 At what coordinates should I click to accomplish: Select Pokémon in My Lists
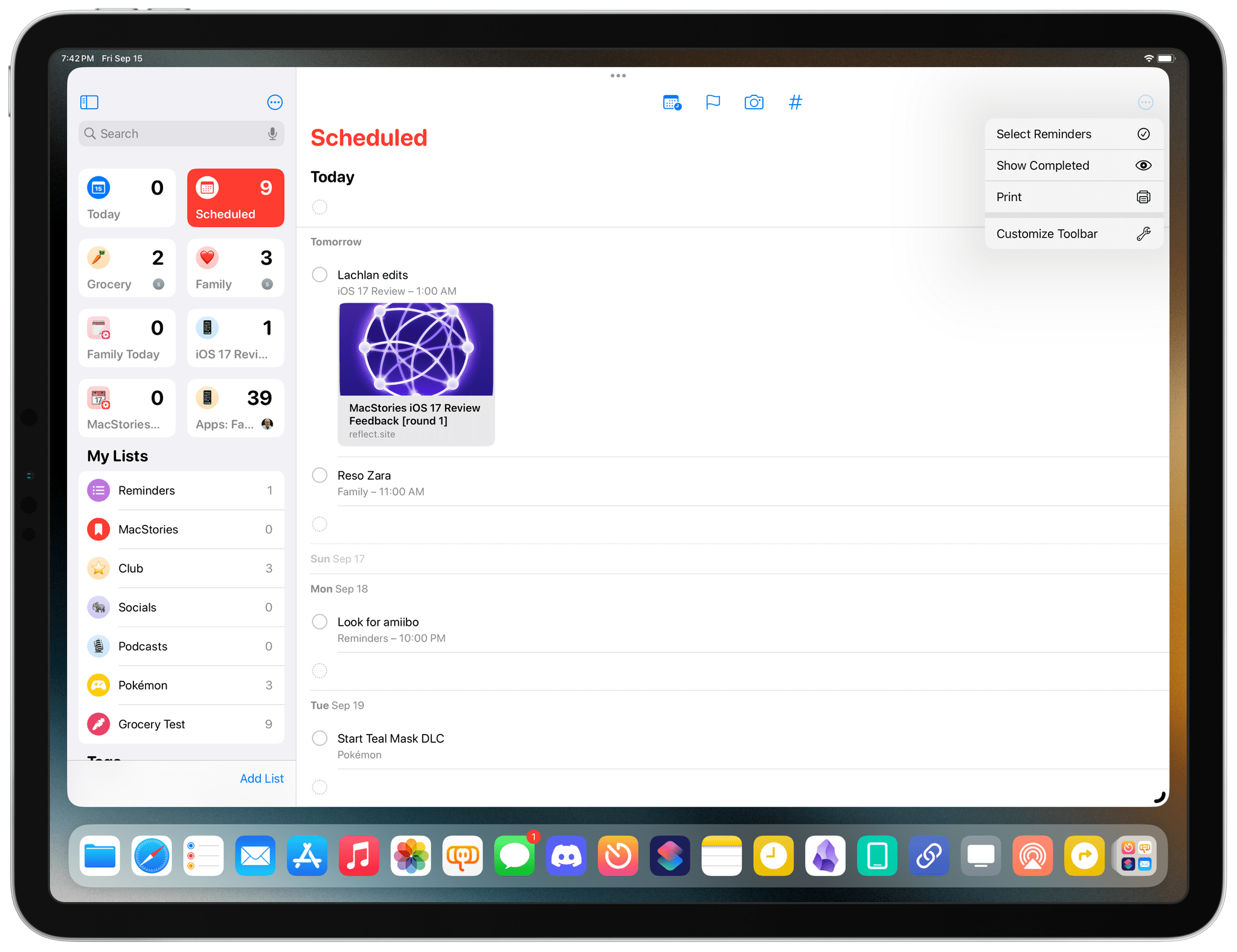coord(181,685)
